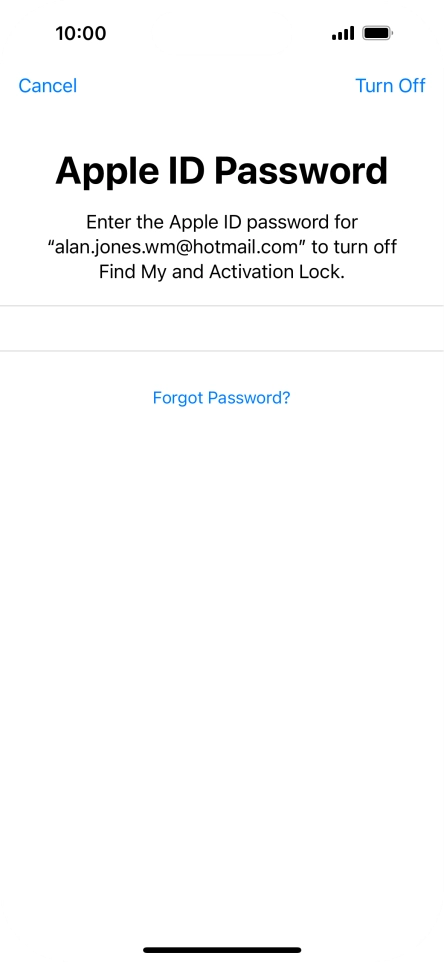Click Cancel in the navigation bar
This screenshot has height=962, width=444.
48,85
